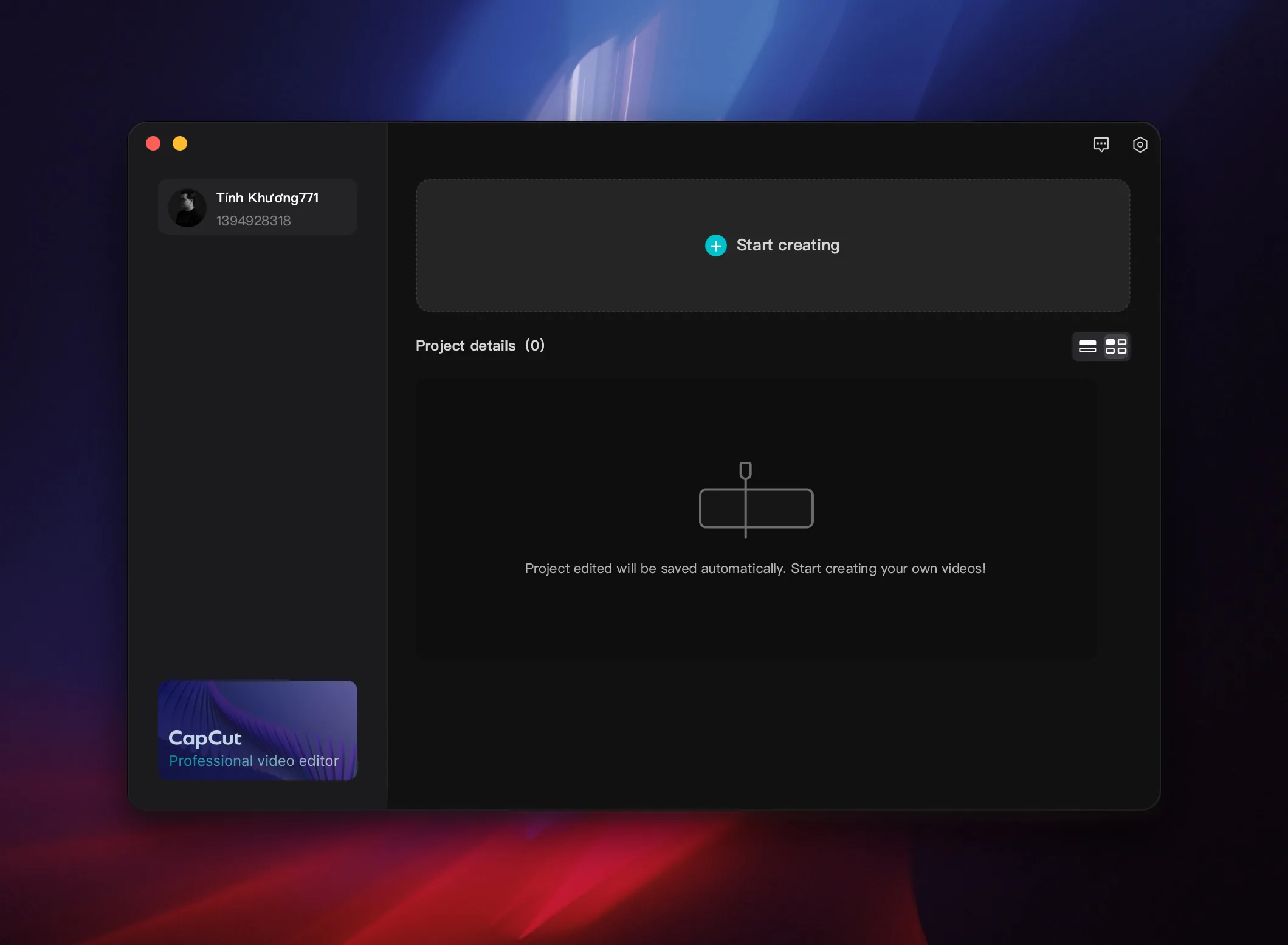The image size is (1288, 945).
Task: Click the "Project edited will be saved" message
Action: (755, 568)
